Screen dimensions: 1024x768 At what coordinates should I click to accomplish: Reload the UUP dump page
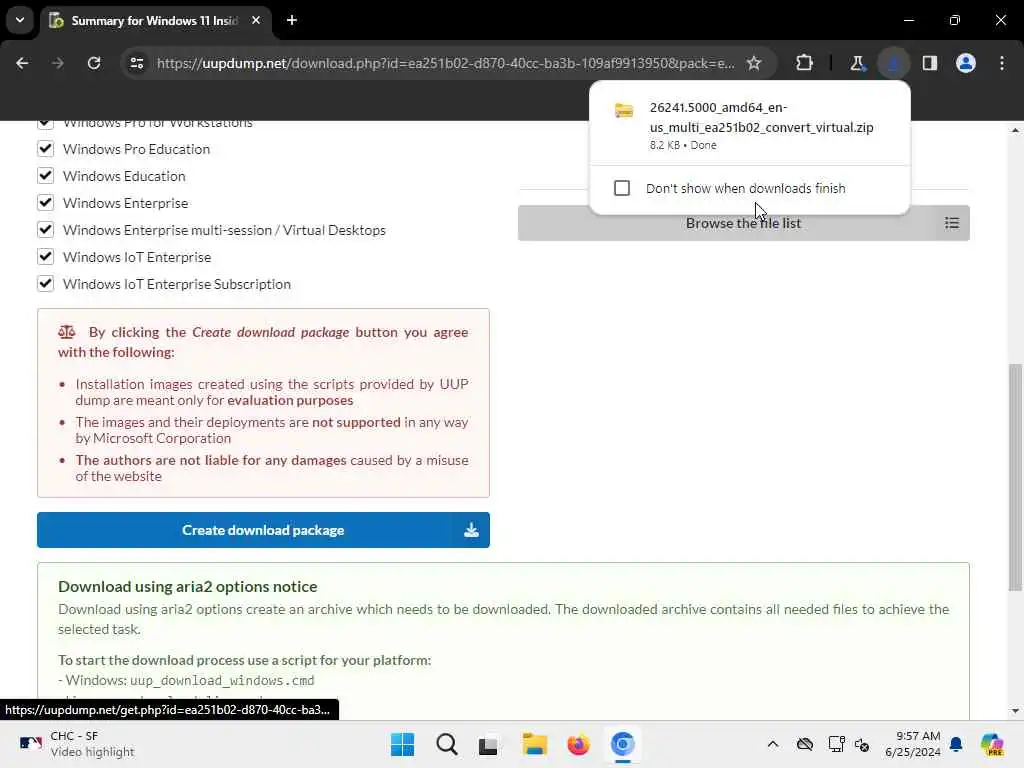tap(94, 63)
